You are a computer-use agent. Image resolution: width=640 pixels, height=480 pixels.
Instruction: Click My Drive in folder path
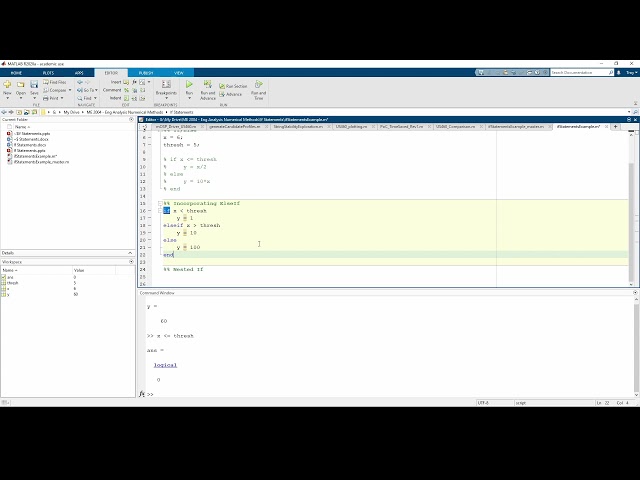pyautogui.click(x=71, y=112)
